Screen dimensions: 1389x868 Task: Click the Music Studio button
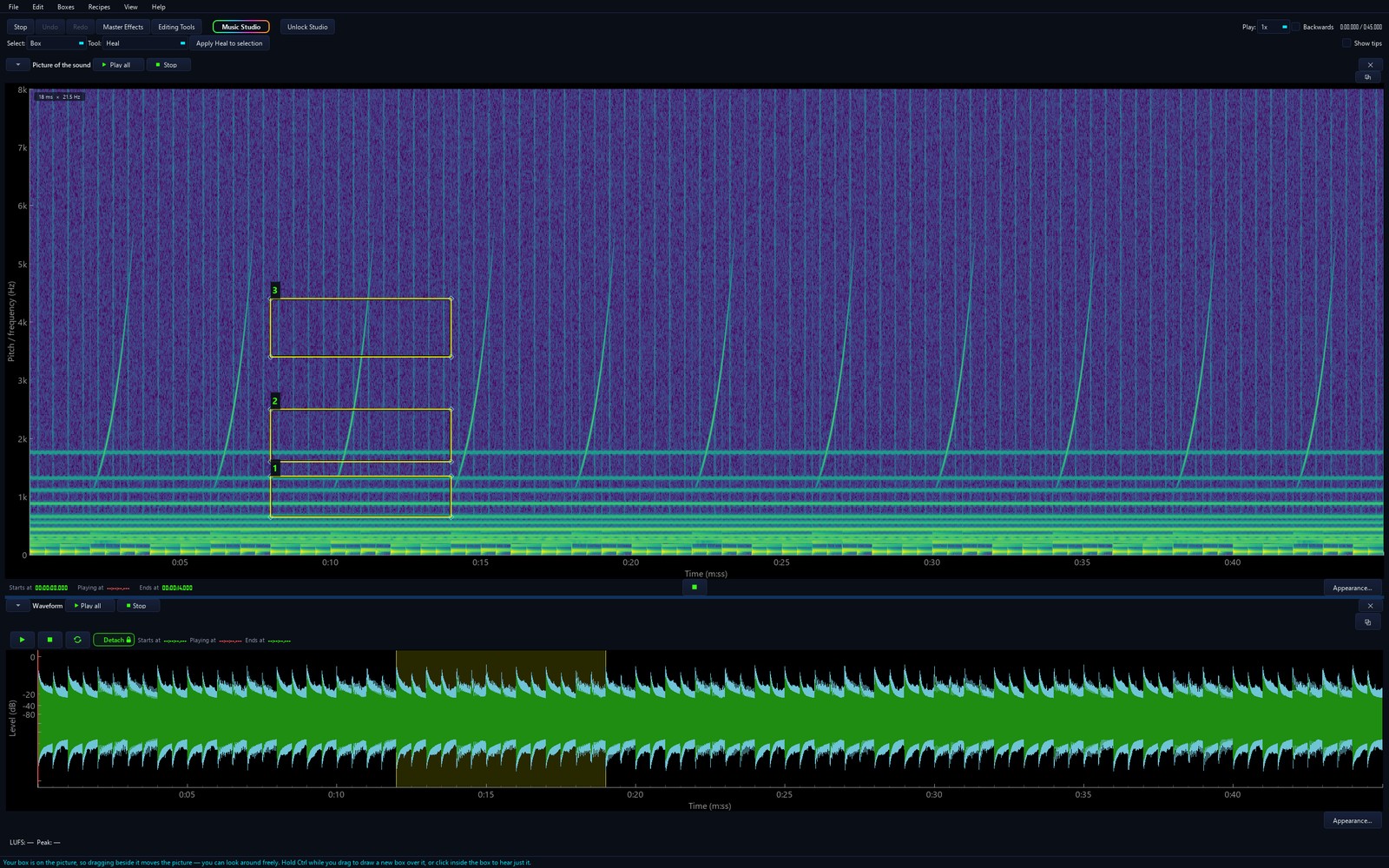241,27
